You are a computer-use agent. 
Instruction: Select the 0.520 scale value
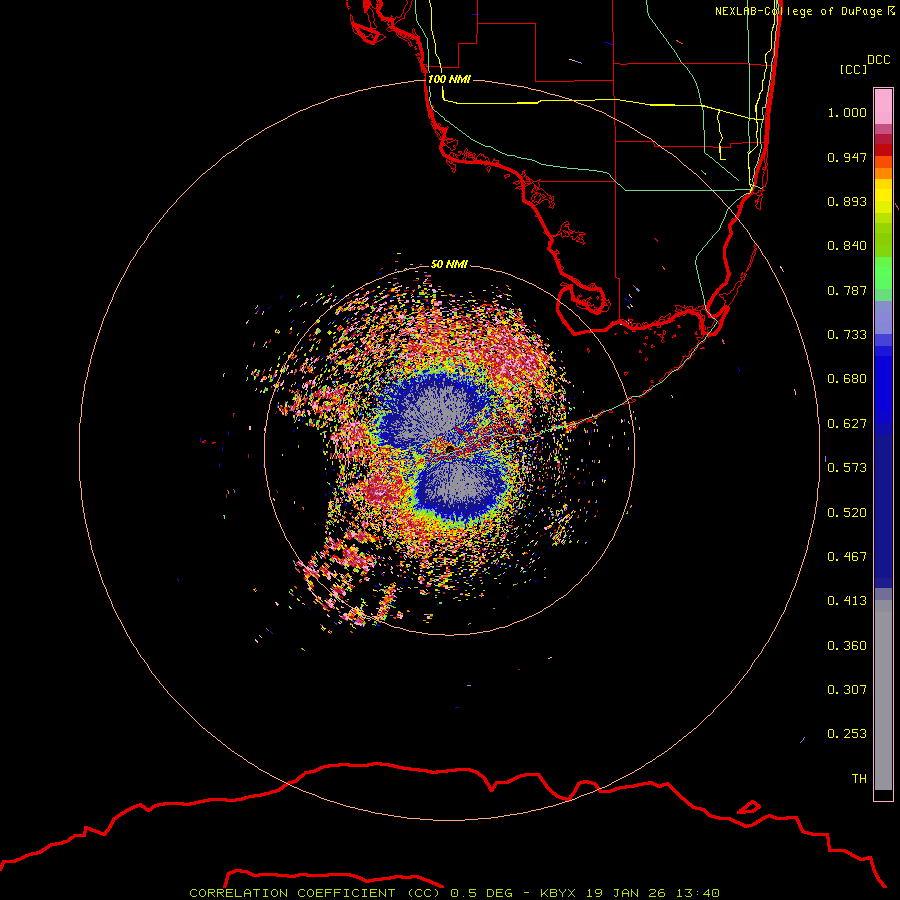[847, 513]
